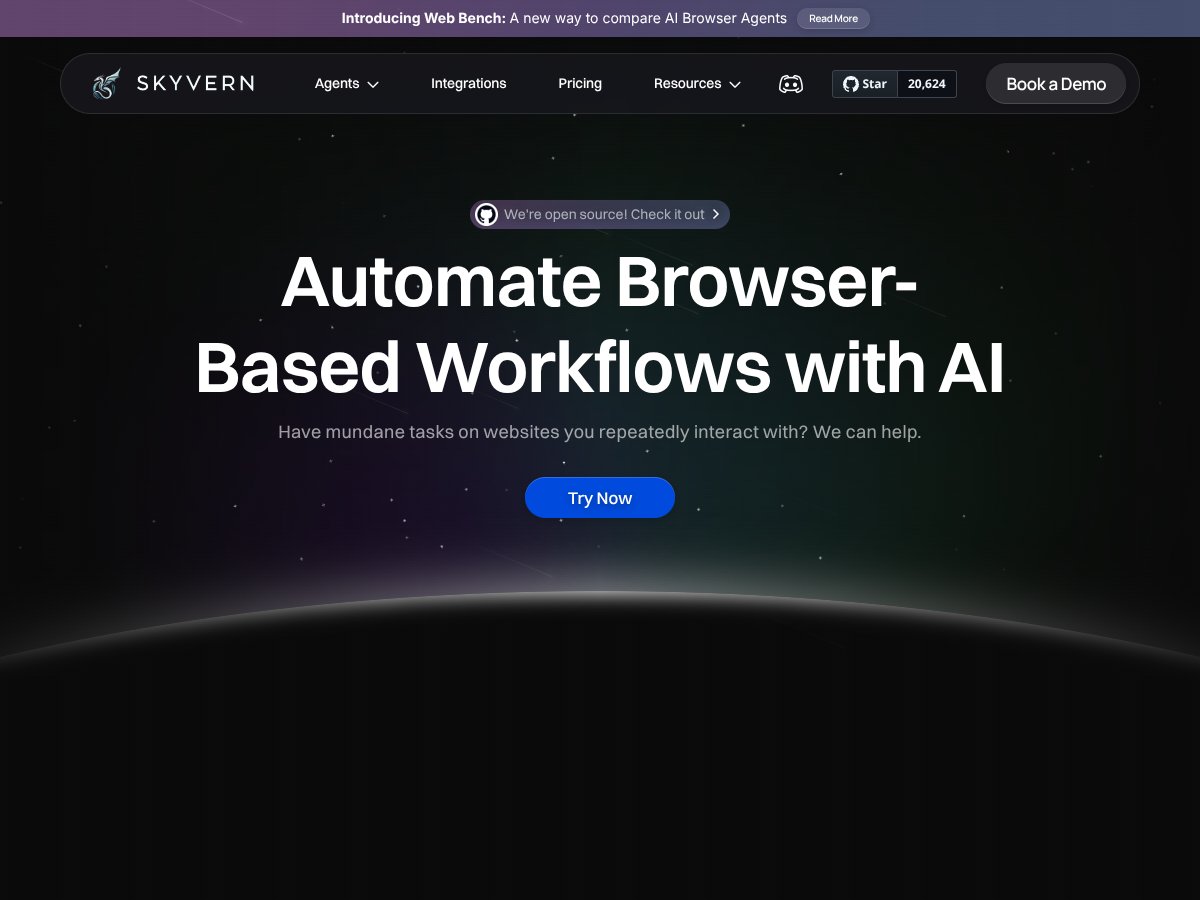Click the "Have mundane tasks" subheading text
The height and width of the screenshot is (900, 1200).
click(600, 432)
